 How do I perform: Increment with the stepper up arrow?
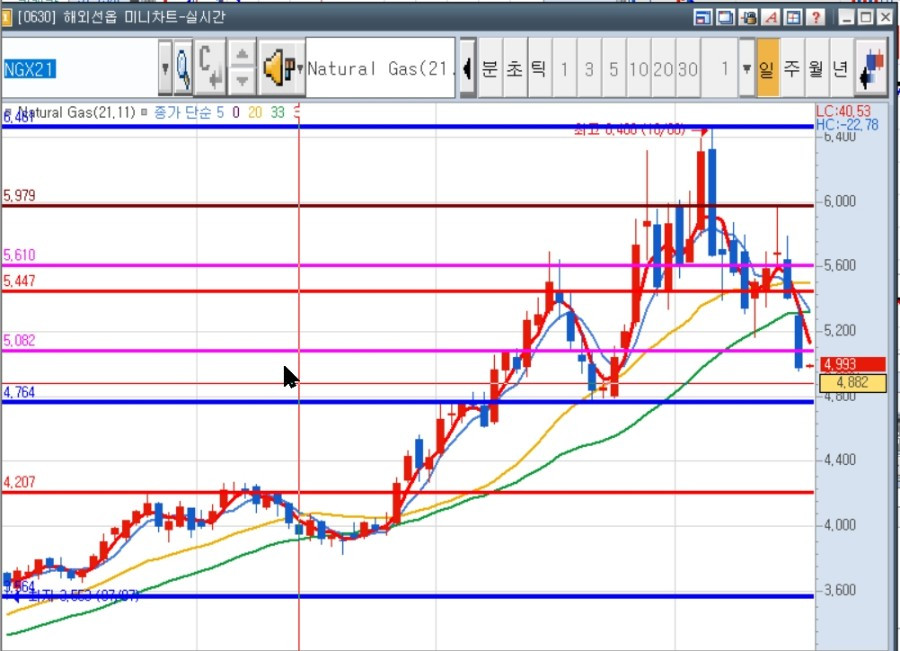pos(242,55)
